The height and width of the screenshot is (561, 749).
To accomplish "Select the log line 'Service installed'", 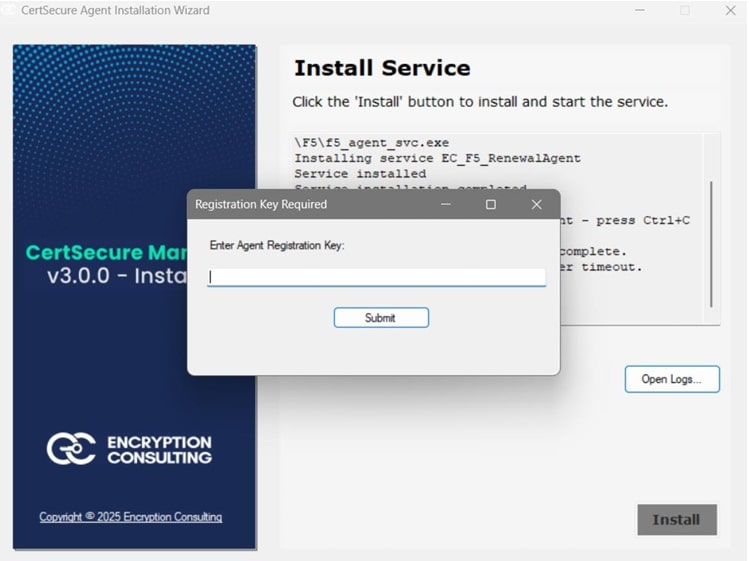I will click(x=360, y=174).
